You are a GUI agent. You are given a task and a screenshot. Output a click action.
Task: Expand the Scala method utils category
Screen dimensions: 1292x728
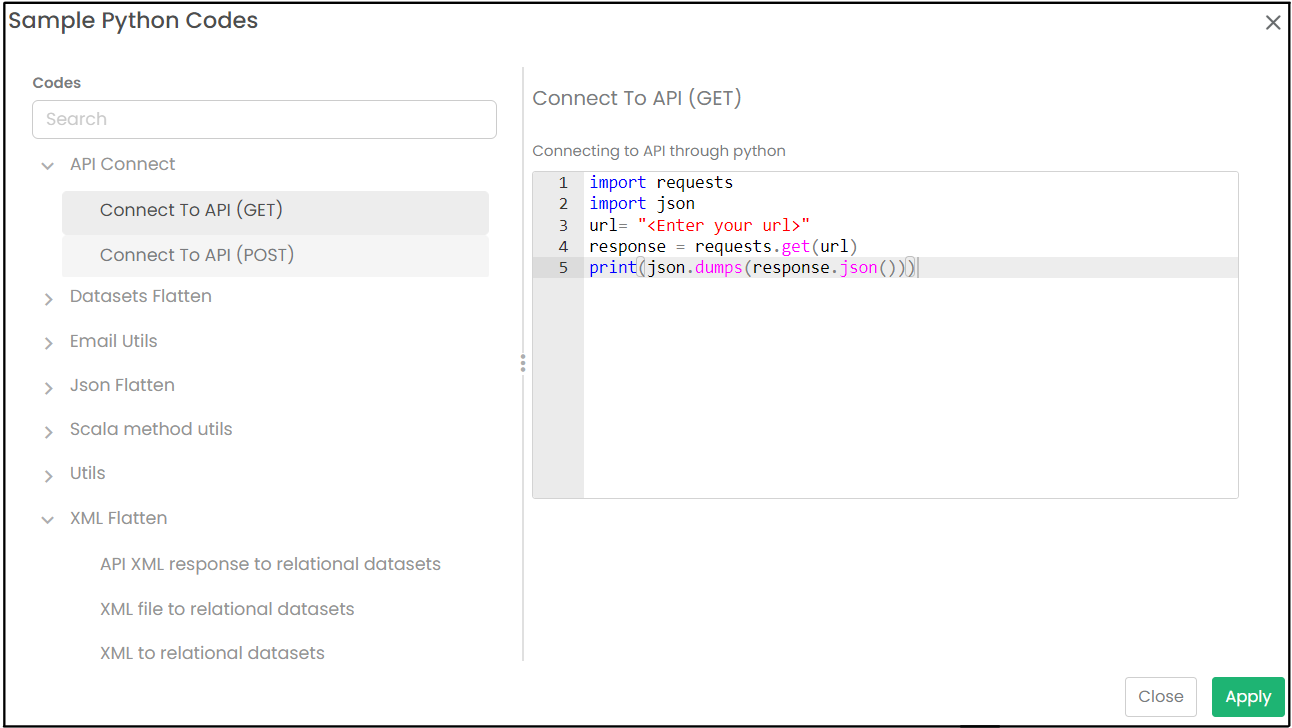(48, 432)
